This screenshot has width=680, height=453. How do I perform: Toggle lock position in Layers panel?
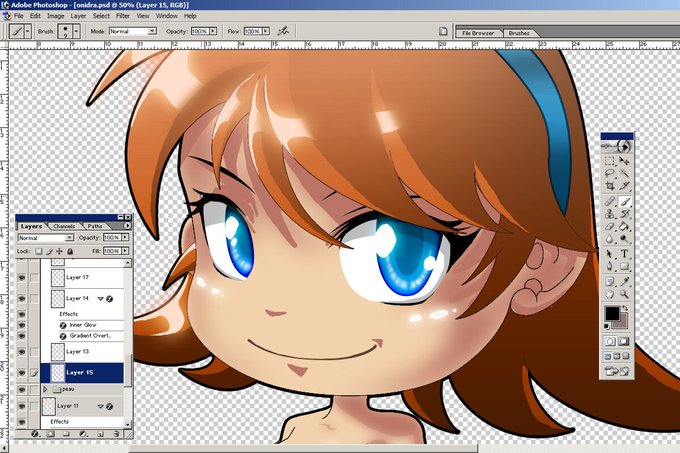click(59, 251)
